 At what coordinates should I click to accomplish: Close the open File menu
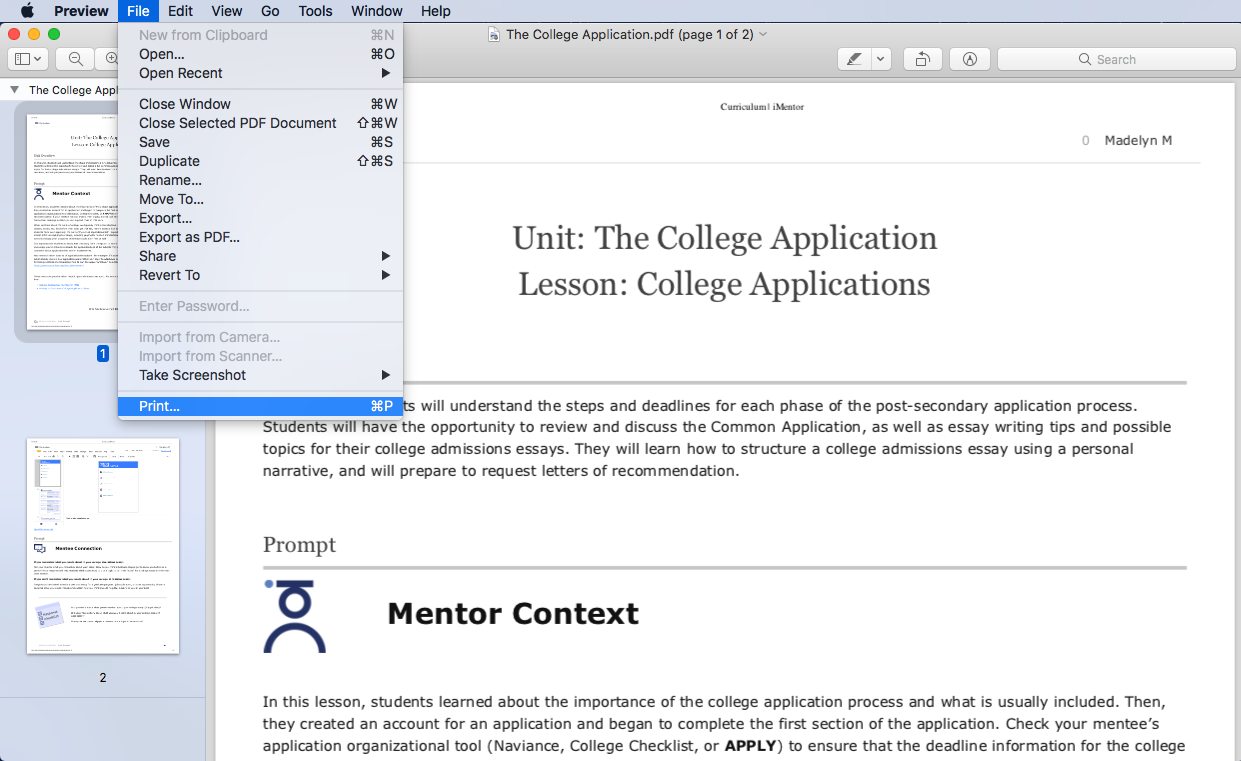pyautogui.click(x=138, y=11)
